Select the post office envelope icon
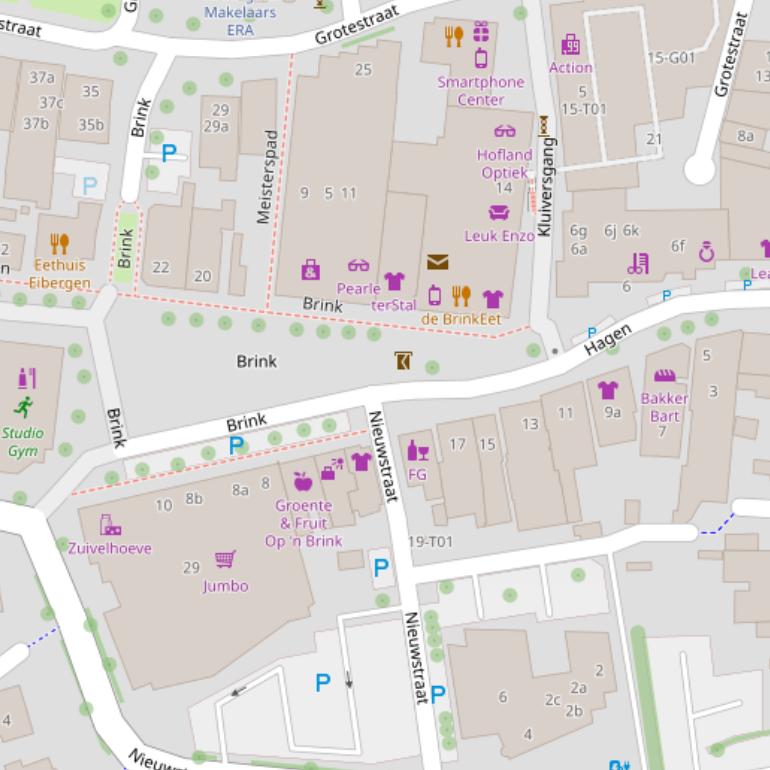770x770 pixels. tap(437, 262)
